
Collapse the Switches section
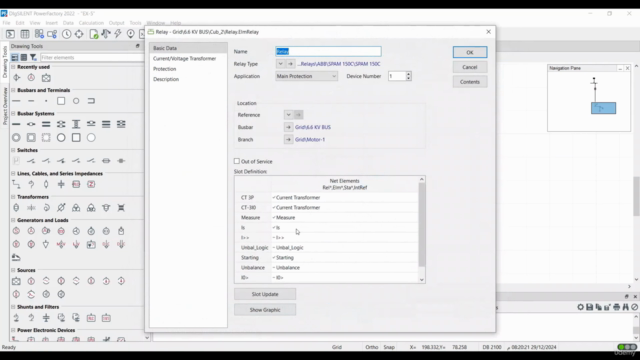click(13, 150)
